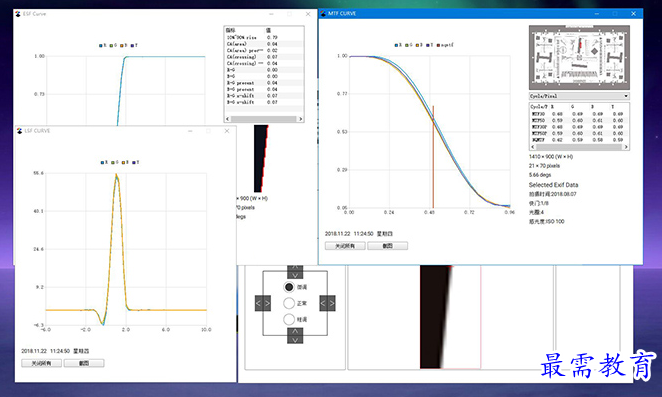Image resolution: width=662 pixels, height=397 pixels.
Task: Click the left-side '<' arrow of the ROI box
Action: click(x=259, y=303)
